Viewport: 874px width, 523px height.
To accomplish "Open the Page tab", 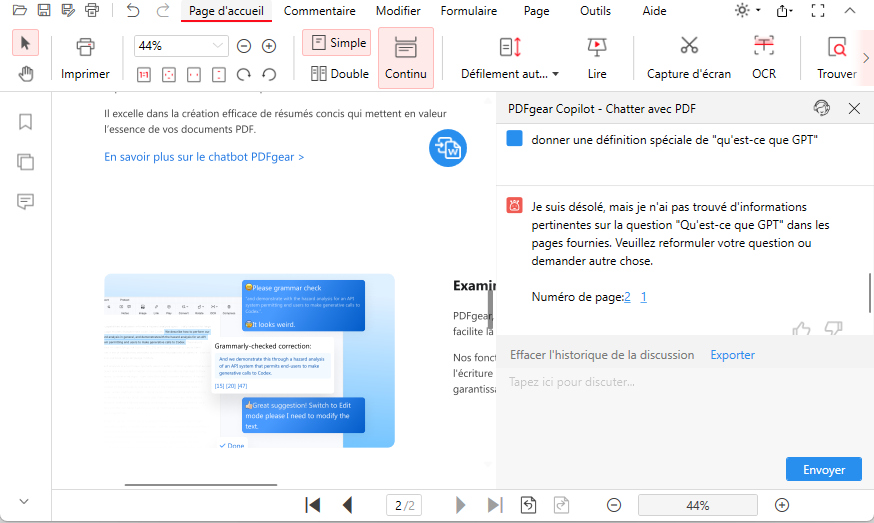I will tap(537, 11).
